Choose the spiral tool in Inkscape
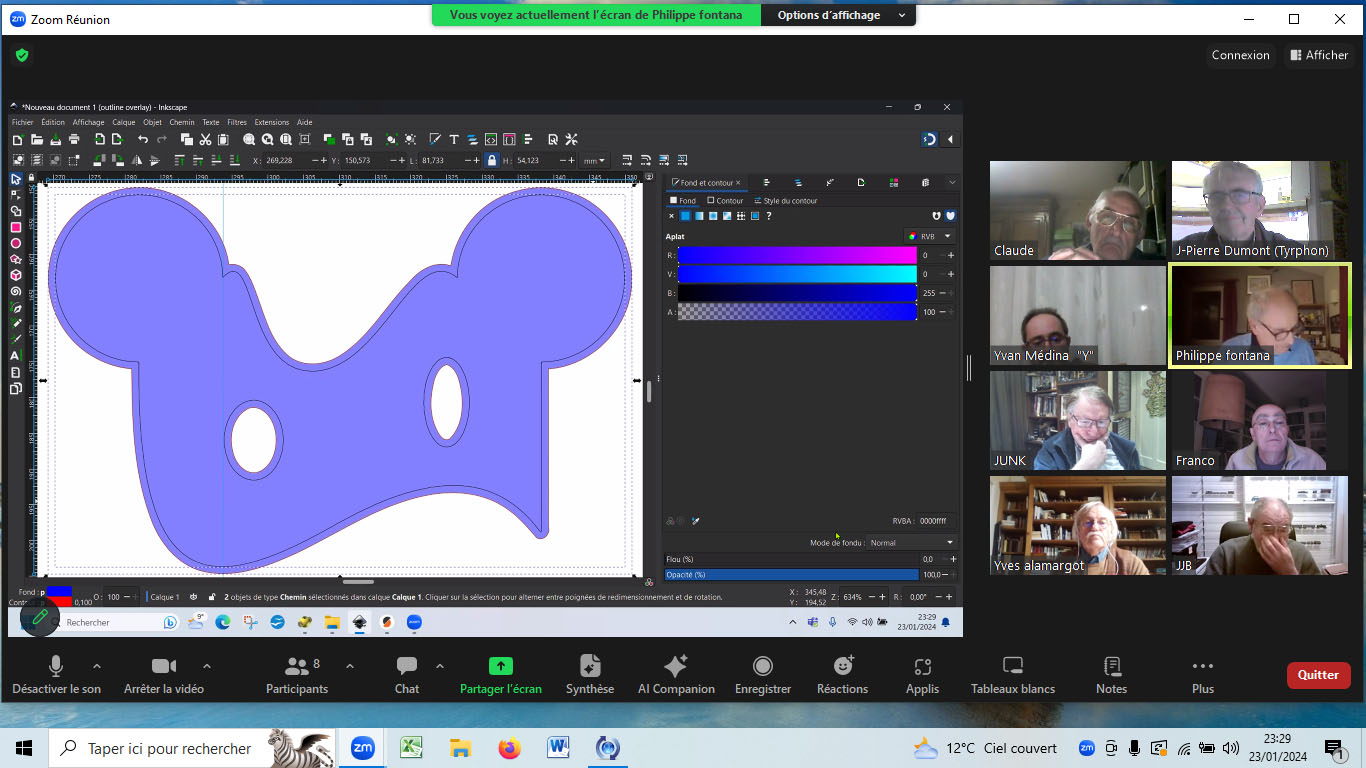Image resolution: width=1366 pixels, height=768 pixels. pos(16,291)
